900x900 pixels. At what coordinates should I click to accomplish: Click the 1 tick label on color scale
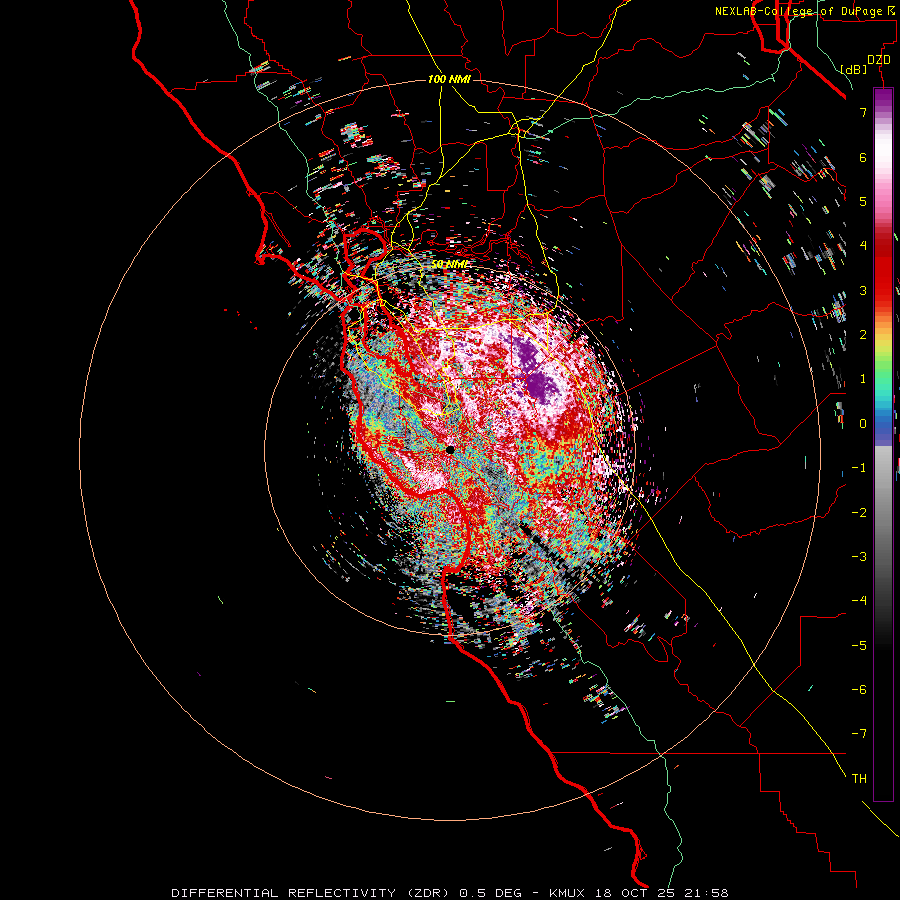[x=863, y=379]
